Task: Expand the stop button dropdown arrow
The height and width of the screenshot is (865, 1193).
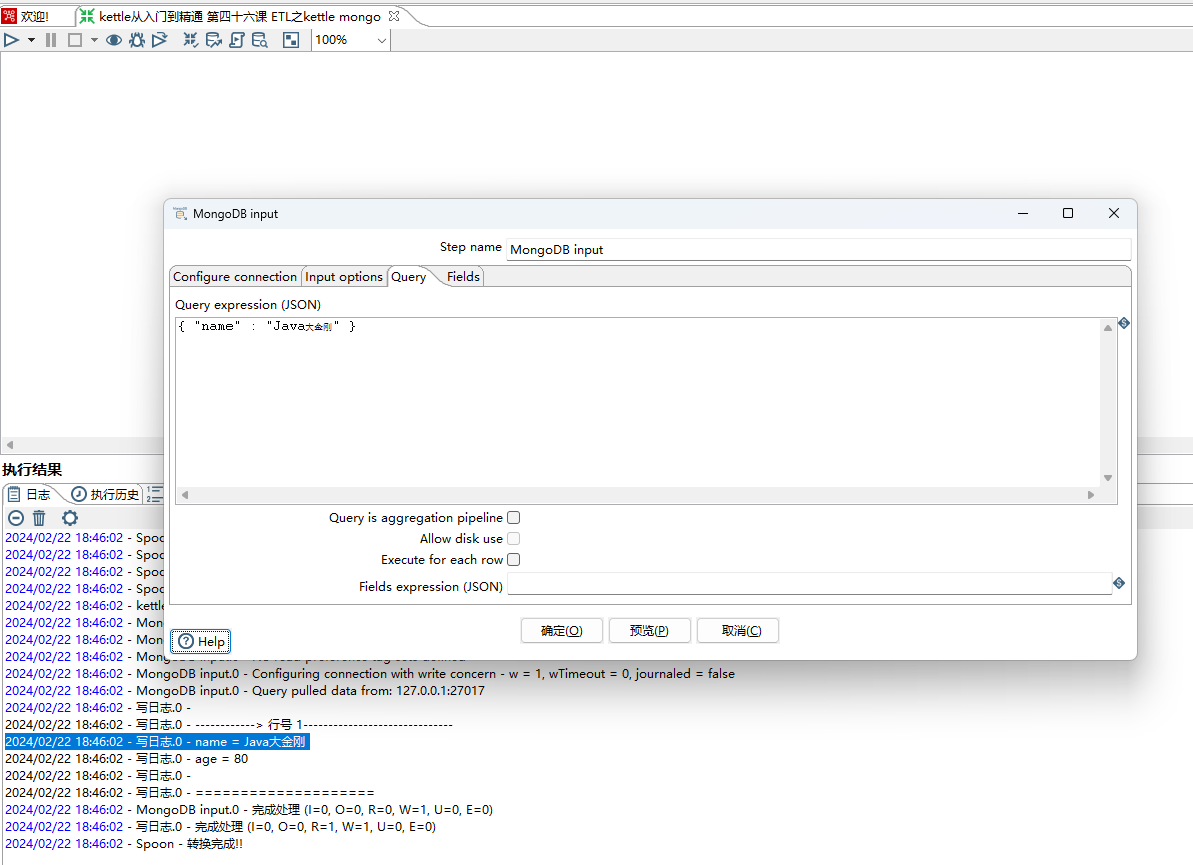Action: [93, 40]
